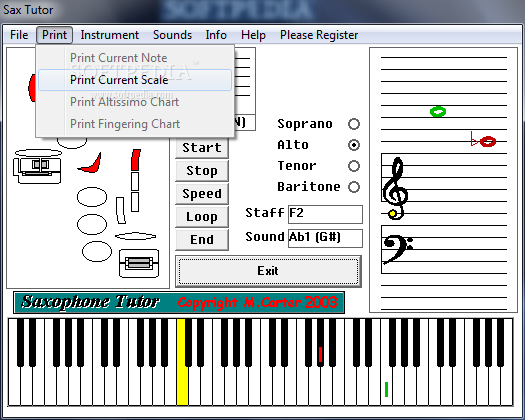
Task: Click the Start button
Action: (202, 148)
